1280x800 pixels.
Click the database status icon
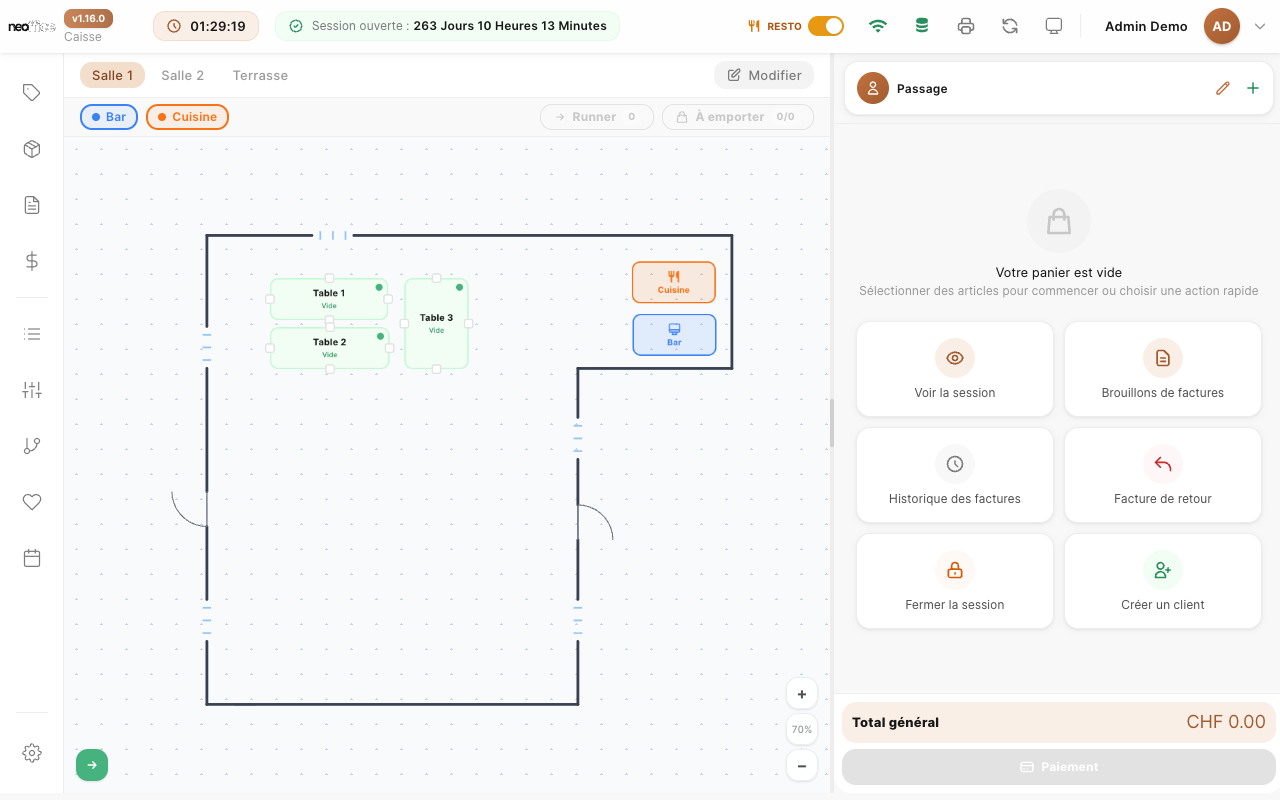pyautogui.click(x=922, y=26)
